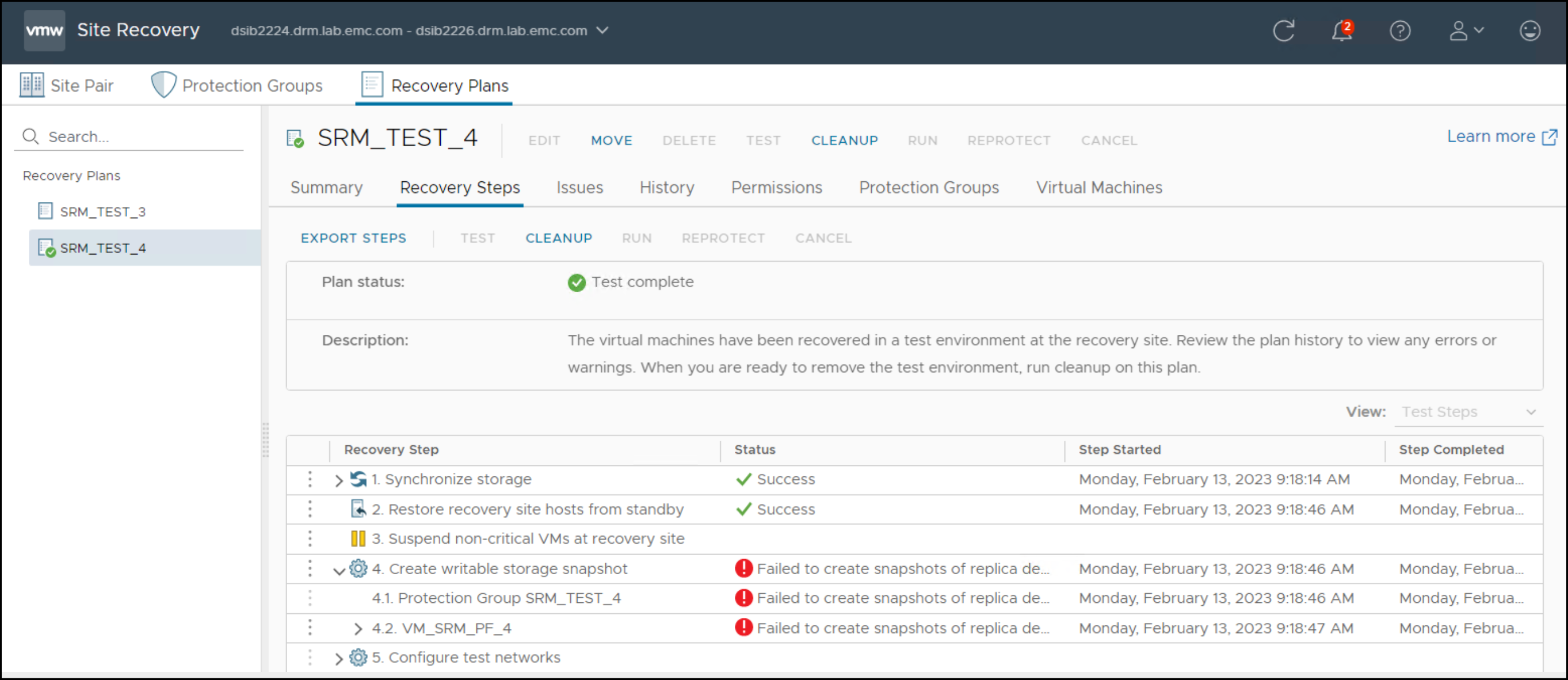
Task: Open the Protection Groups plan sub-tab
Action: [929, 188]
